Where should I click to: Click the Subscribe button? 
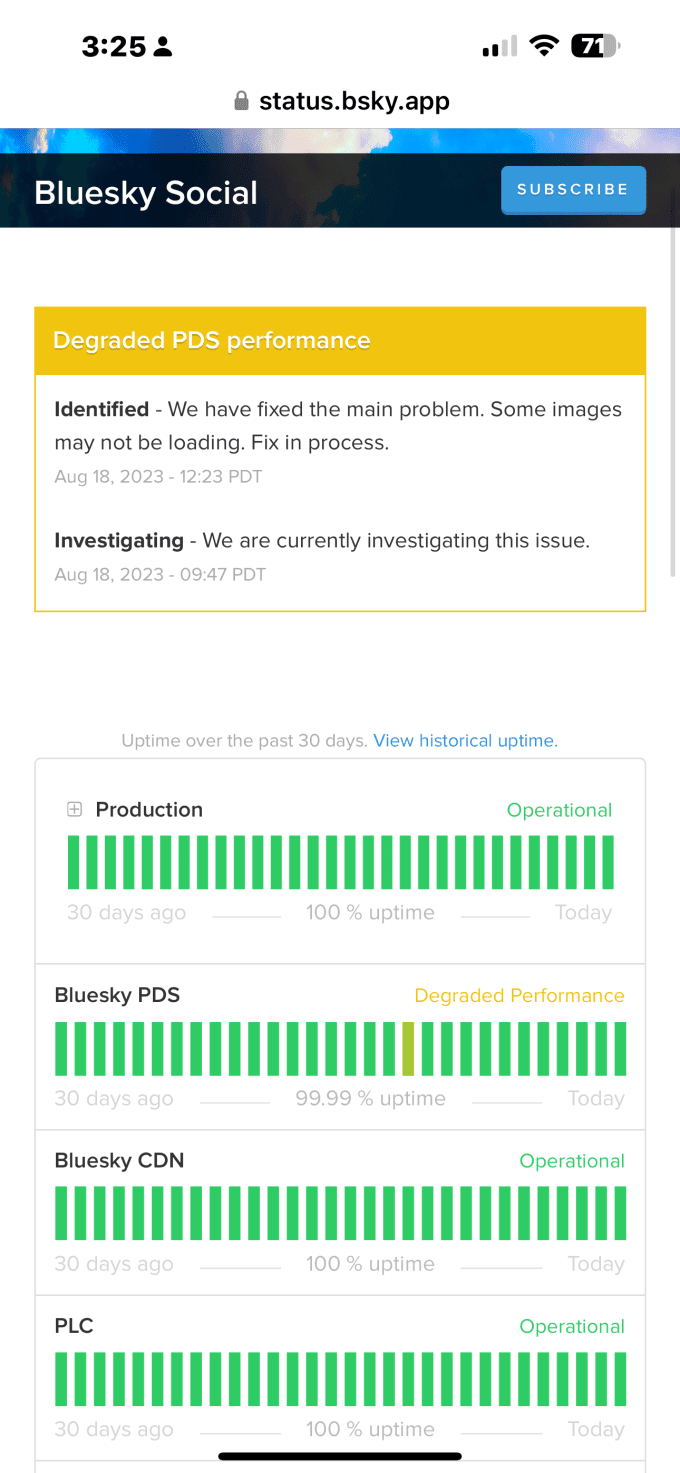pyautogui.click(x=573, y=189)
